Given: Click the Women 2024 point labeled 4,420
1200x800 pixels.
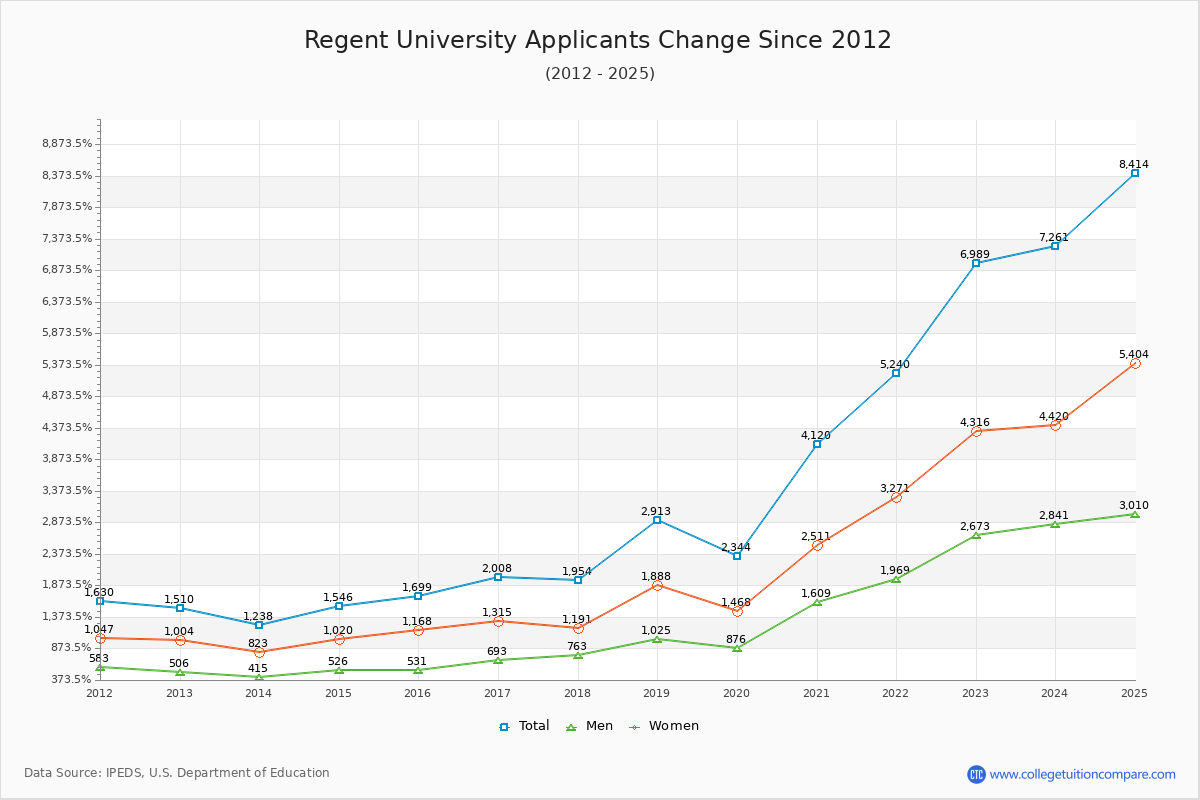Looking at the screenshot, I should (1055, 425).
